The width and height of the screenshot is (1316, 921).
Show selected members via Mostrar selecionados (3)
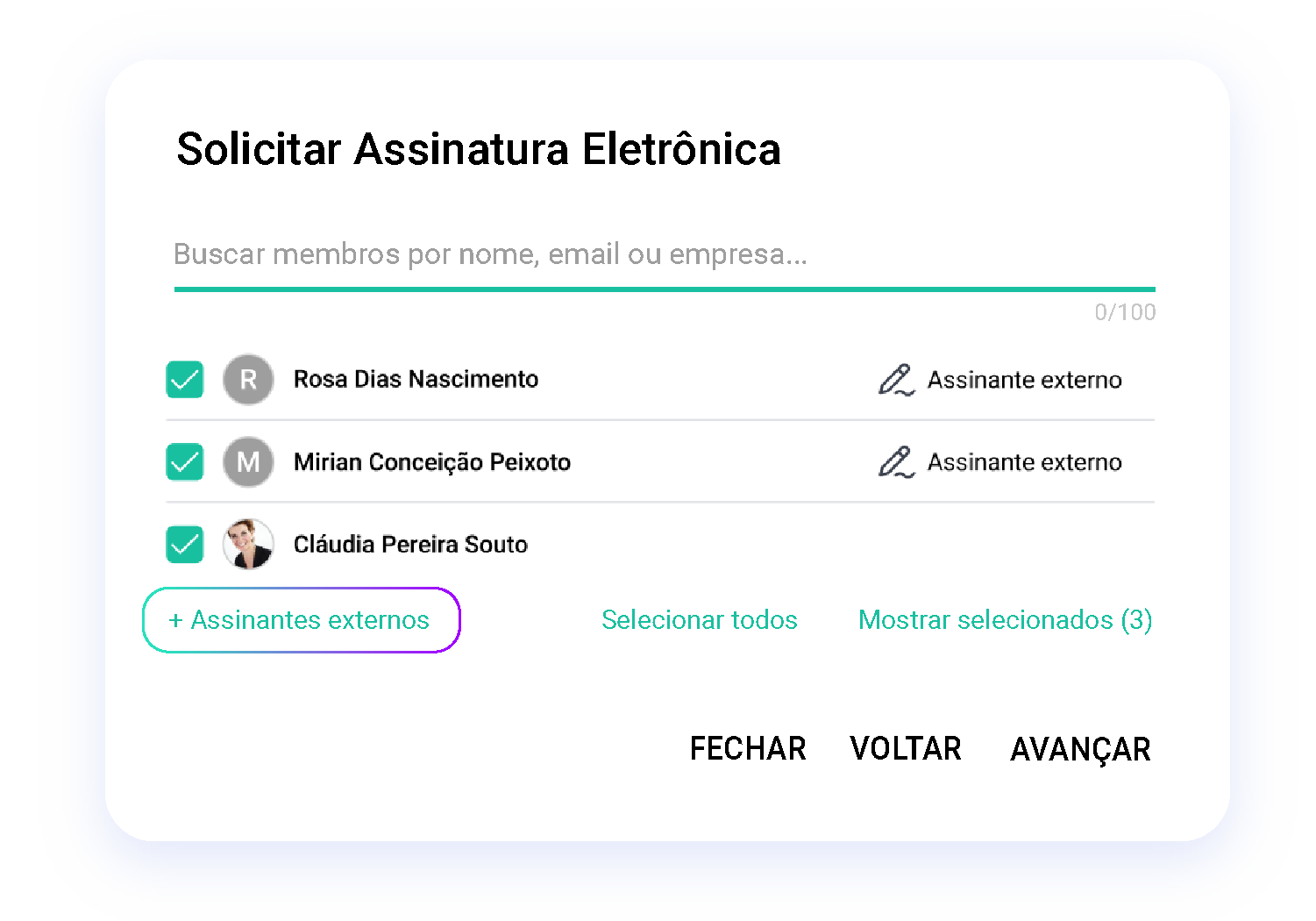[x=1005, y=620]
